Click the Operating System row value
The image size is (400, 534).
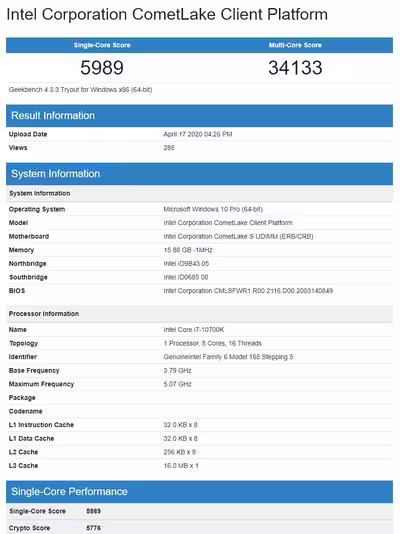tap(213, 209)
